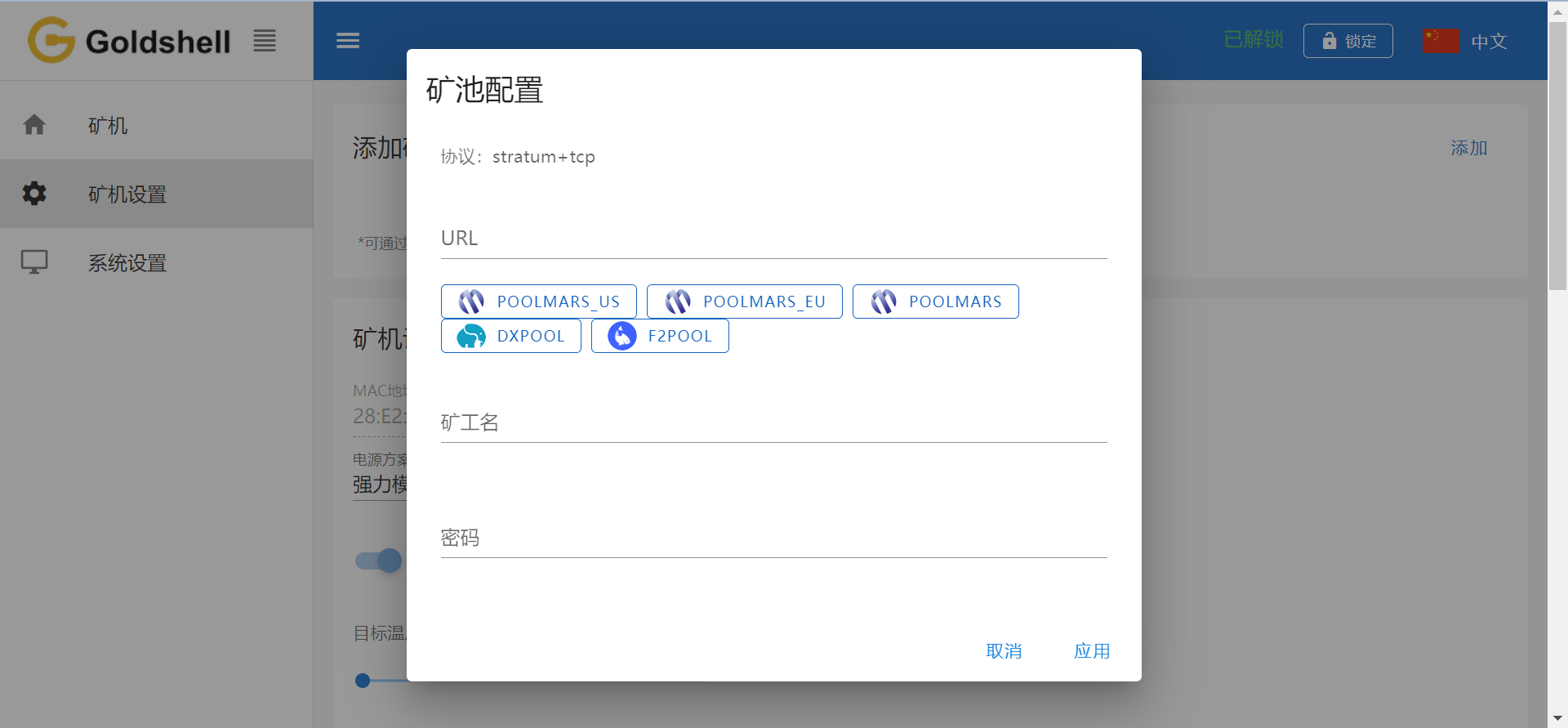
Task: Select the POOLMARS_EU pool preset
Action: 745,301
